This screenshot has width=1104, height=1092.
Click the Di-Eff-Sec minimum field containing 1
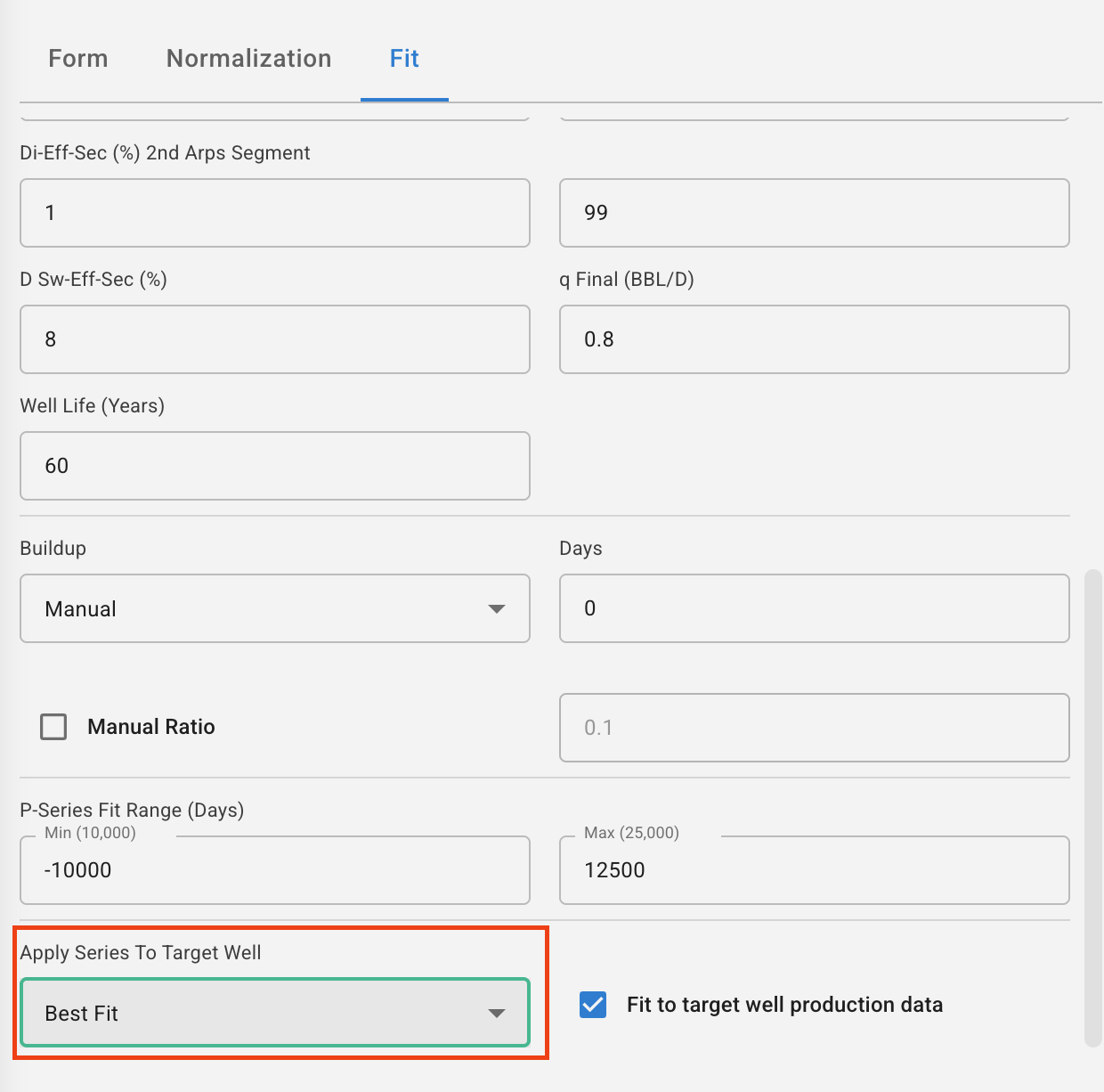[274, 213]
